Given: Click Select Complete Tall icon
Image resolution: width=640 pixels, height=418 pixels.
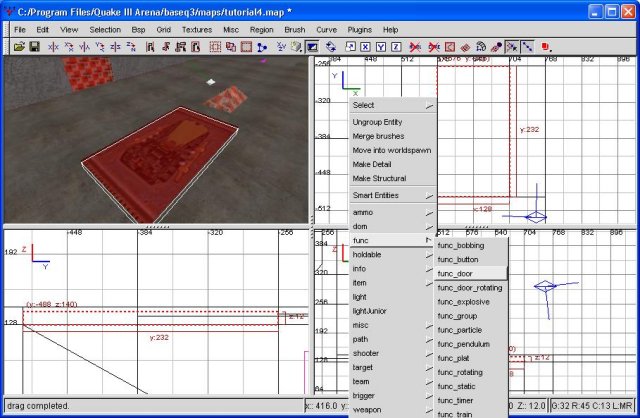Looking at the screenshot, I should (x=150, y=47).
